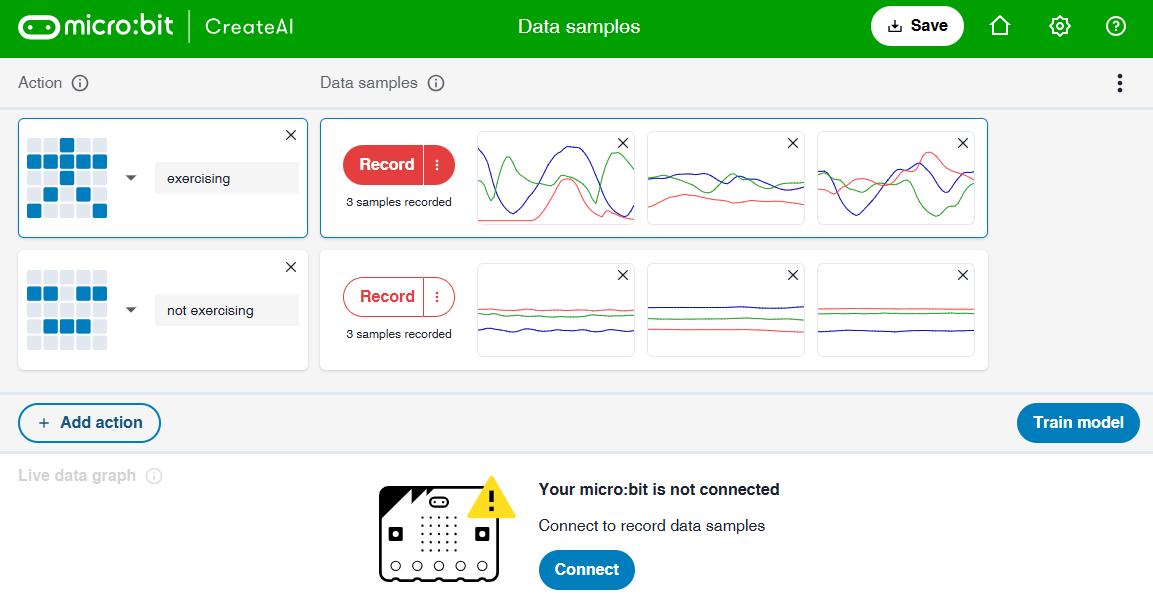Click the Add action button
The image size is (1153, 607).
tap(89, 422)
